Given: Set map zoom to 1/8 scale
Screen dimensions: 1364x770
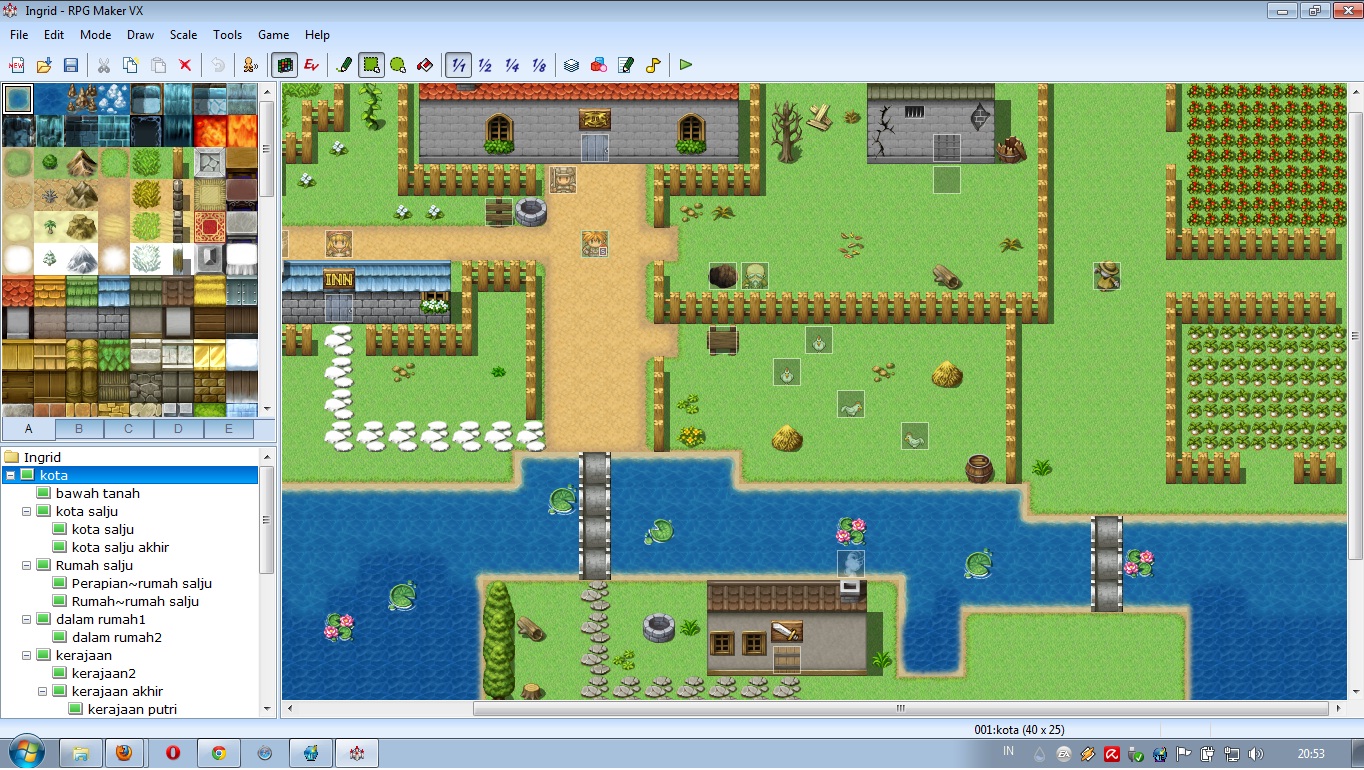Looking at the screenshot, I should [x=539, y=65].
